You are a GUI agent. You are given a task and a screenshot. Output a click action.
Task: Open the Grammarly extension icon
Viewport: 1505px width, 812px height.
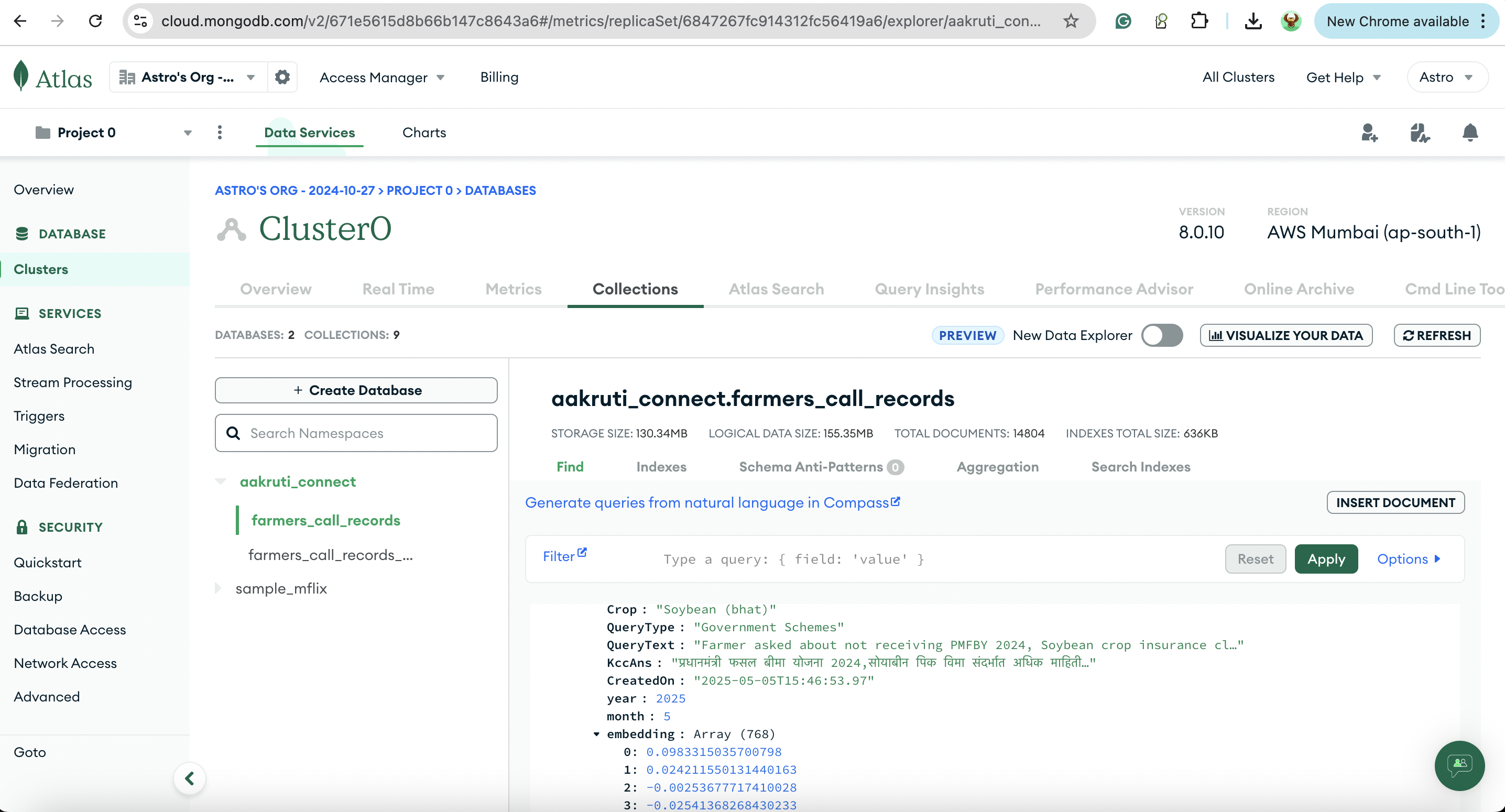1123,21
